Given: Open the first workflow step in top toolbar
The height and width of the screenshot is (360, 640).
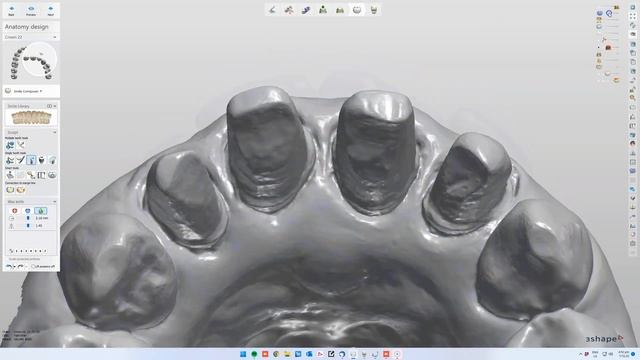Looking at the screenshot, I should 272,10.
